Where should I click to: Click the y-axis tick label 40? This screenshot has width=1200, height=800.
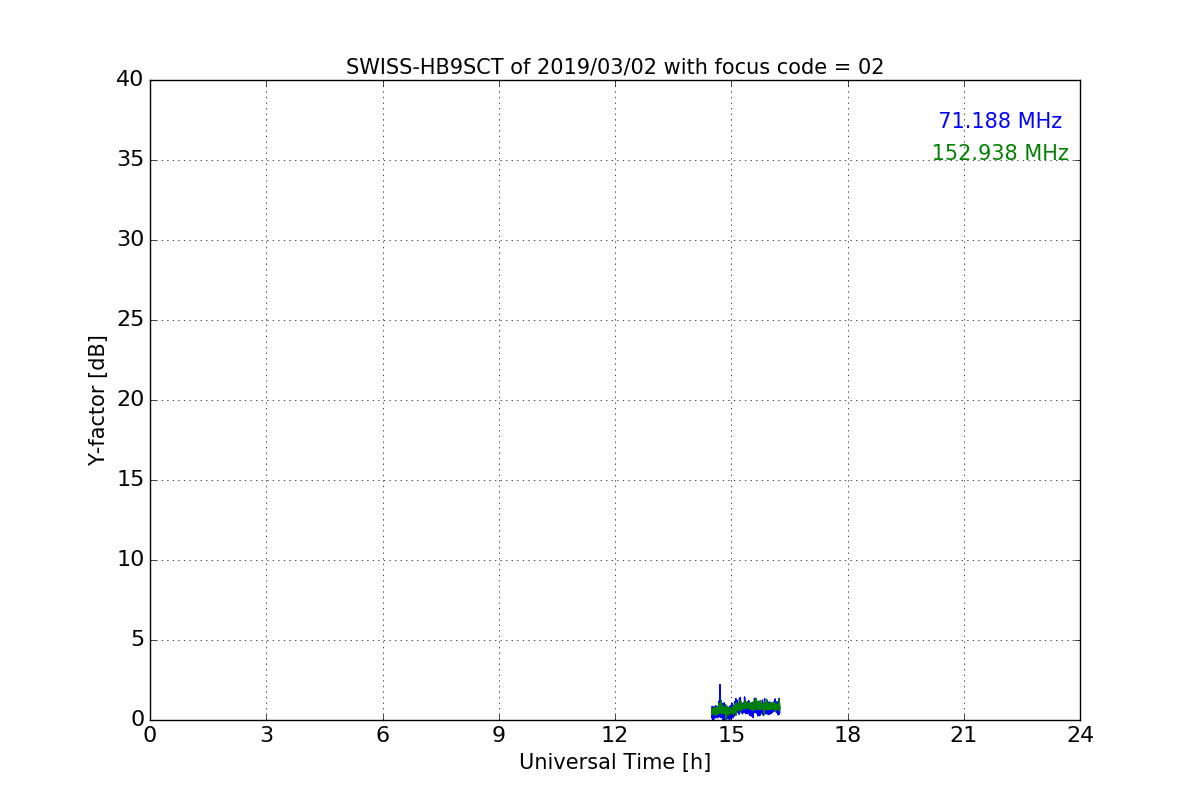tap(130, 79)
